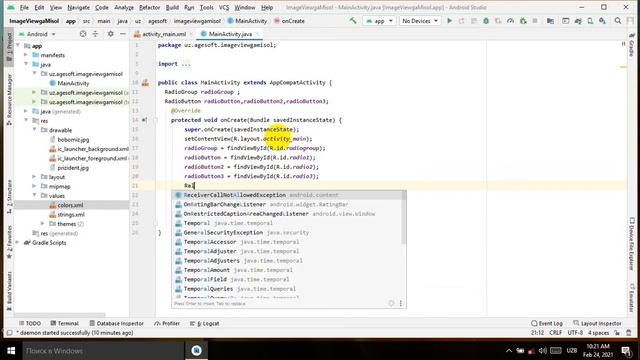
Task: Expand the folded import statement
Action: click(x=186, y=64)
